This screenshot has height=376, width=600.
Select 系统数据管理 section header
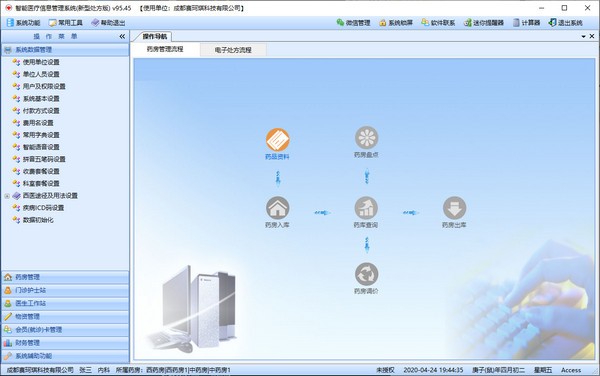pyautogui.click(x=65, y=50)
